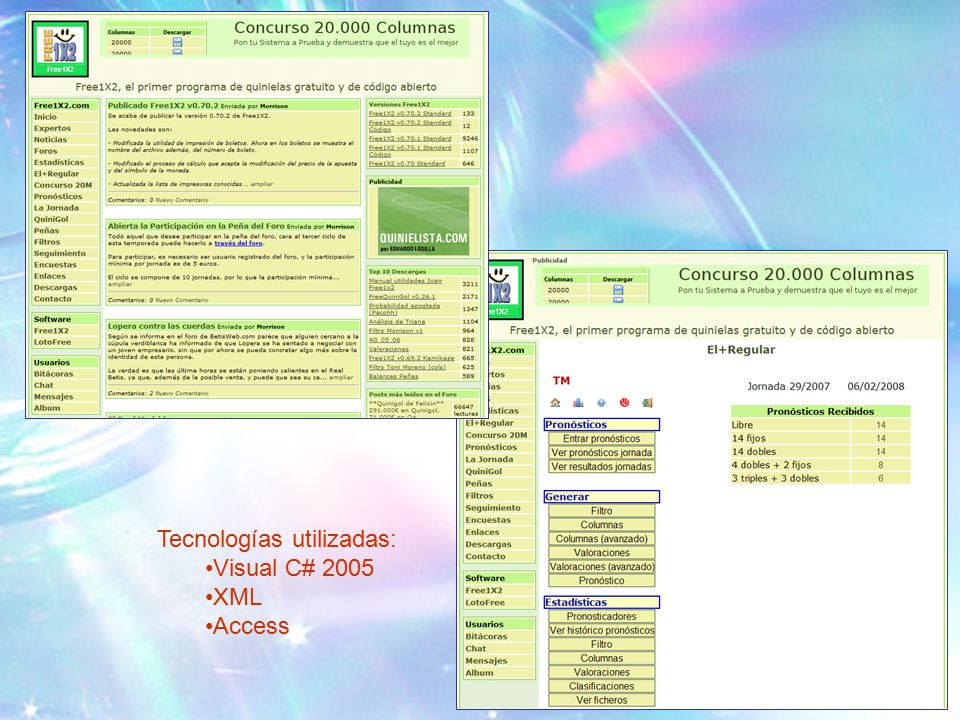
Task: Open the Free1X2 v0.70 Standard link
Action: 407,163
